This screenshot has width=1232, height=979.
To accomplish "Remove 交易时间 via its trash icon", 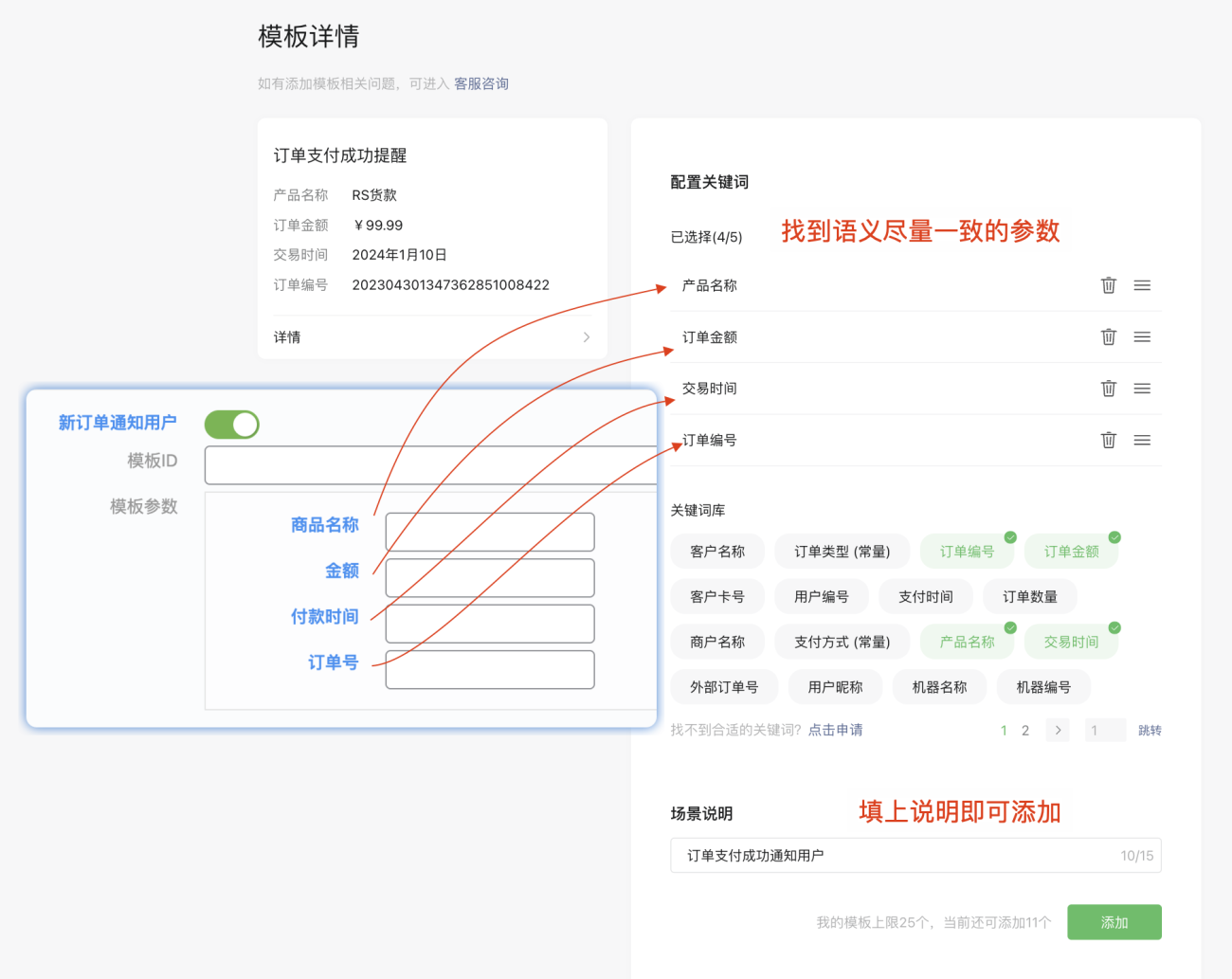I will point(1109,388).
